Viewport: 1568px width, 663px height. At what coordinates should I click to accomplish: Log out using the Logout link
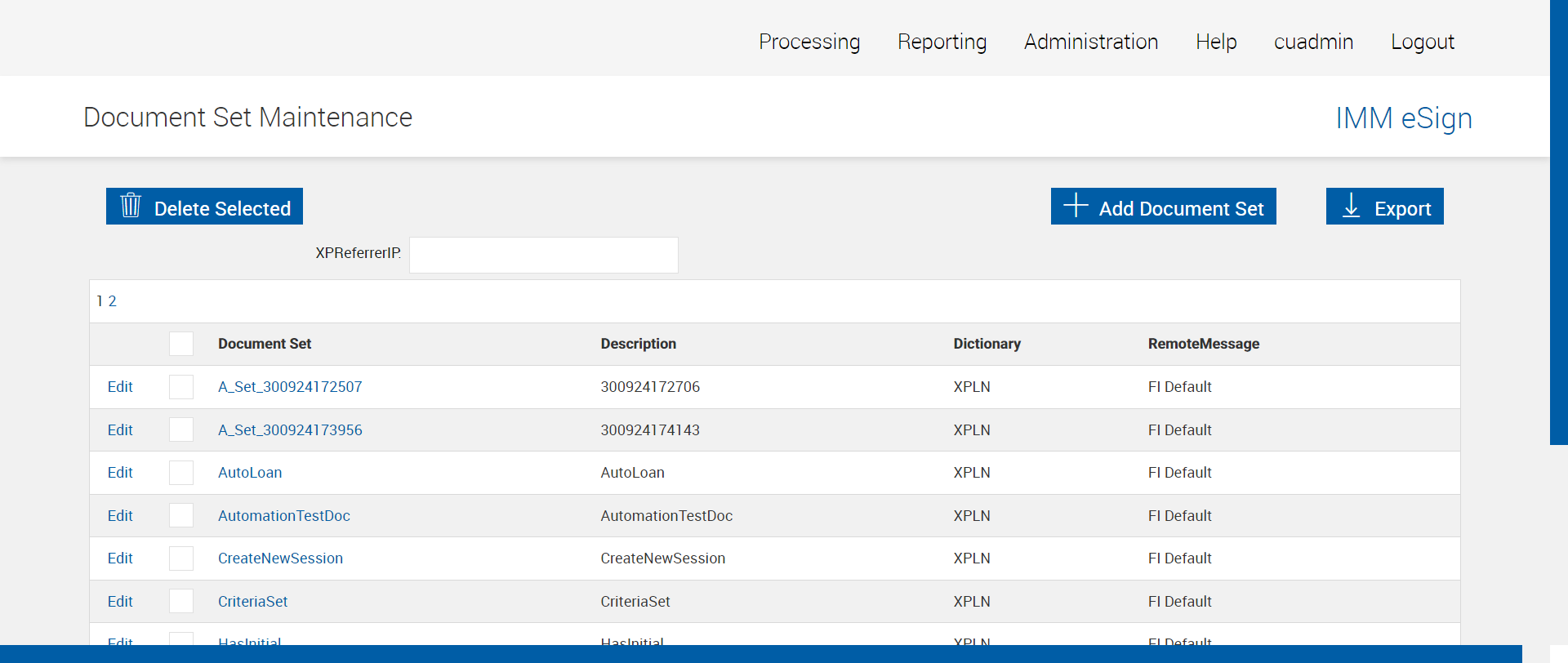1422,42
